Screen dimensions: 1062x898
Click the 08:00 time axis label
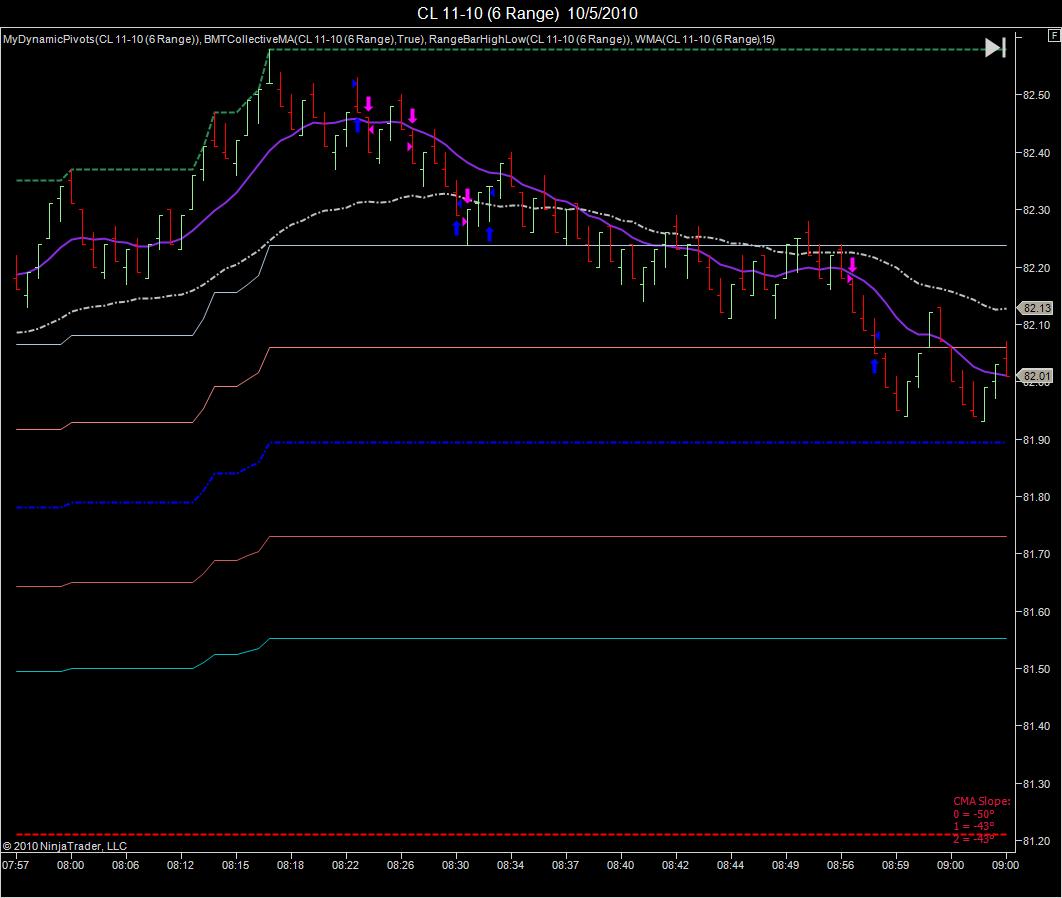(x=70, y=865)
